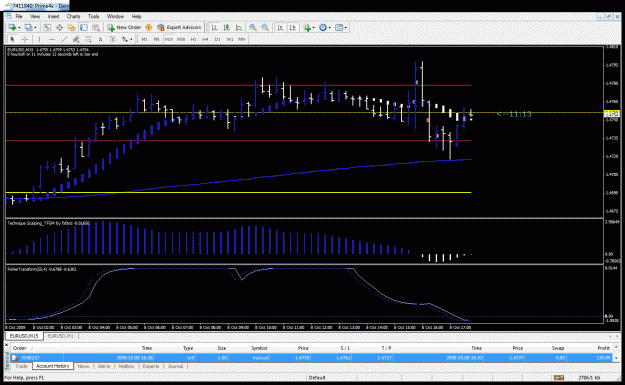Screen dimensions: 625x385
Task: Switch chart to line chart view
Action: (239, 27)
